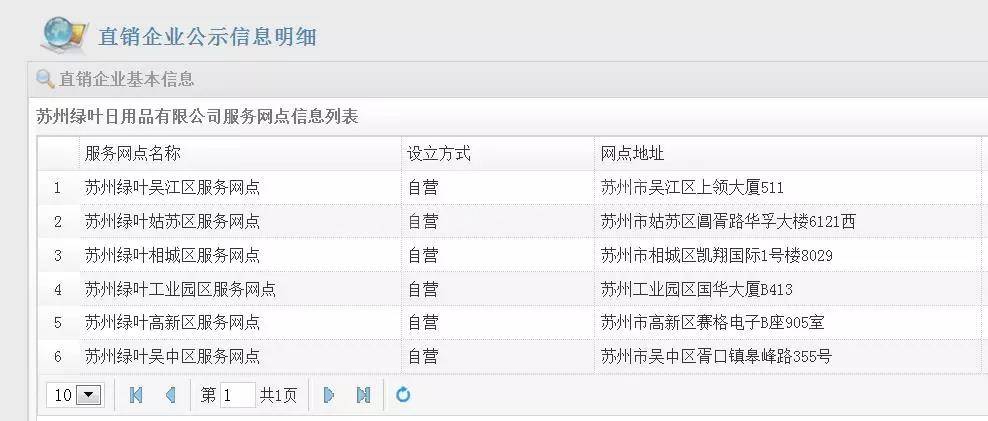Click the globe computer header icon
The width and height of the screenshot is (988, 421).
click(x=64, y=34)
